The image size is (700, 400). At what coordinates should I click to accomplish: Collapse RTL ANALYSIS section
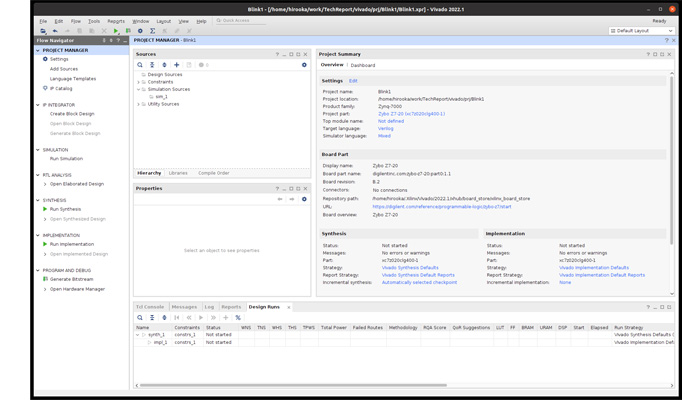38,175
